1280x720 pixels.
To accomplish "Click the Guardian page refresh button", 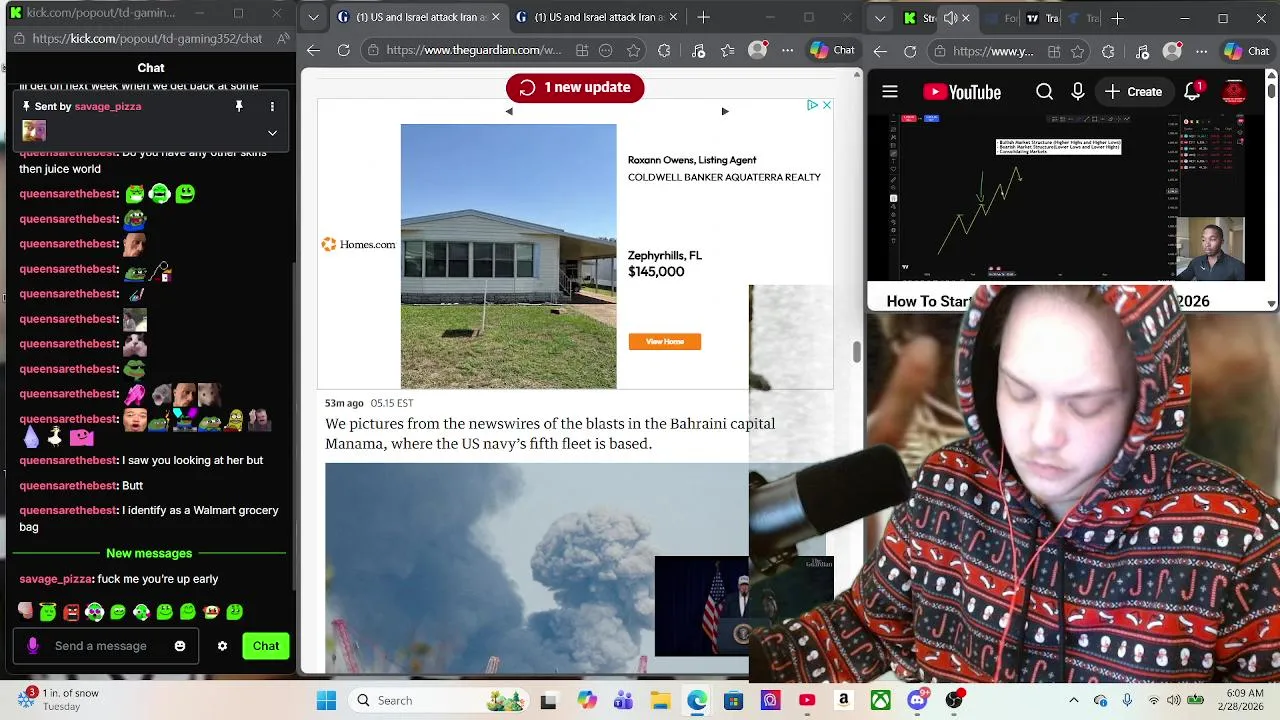I will [344, 50].
